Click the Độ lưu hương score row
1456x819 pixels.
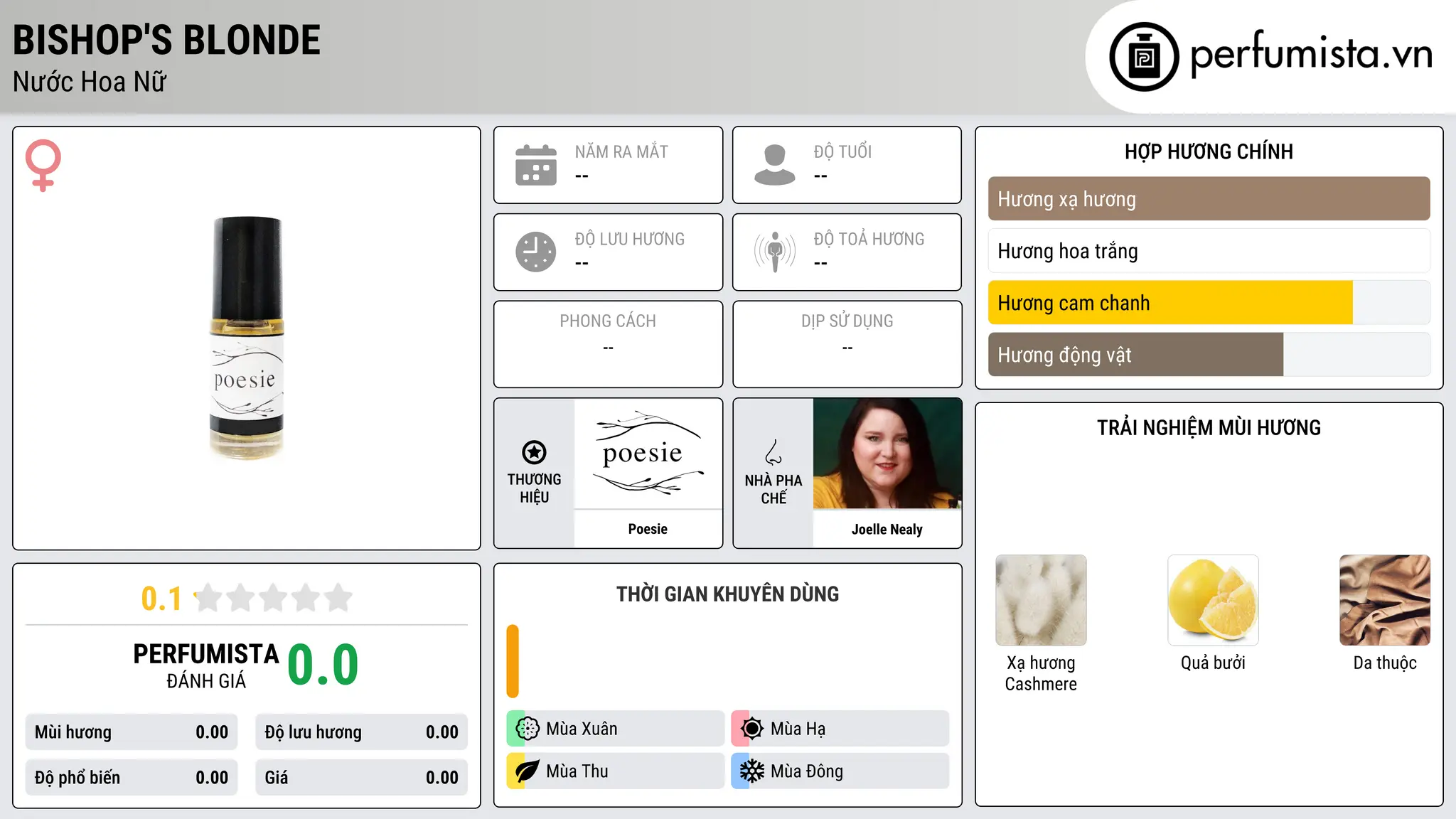click(361, 732)
